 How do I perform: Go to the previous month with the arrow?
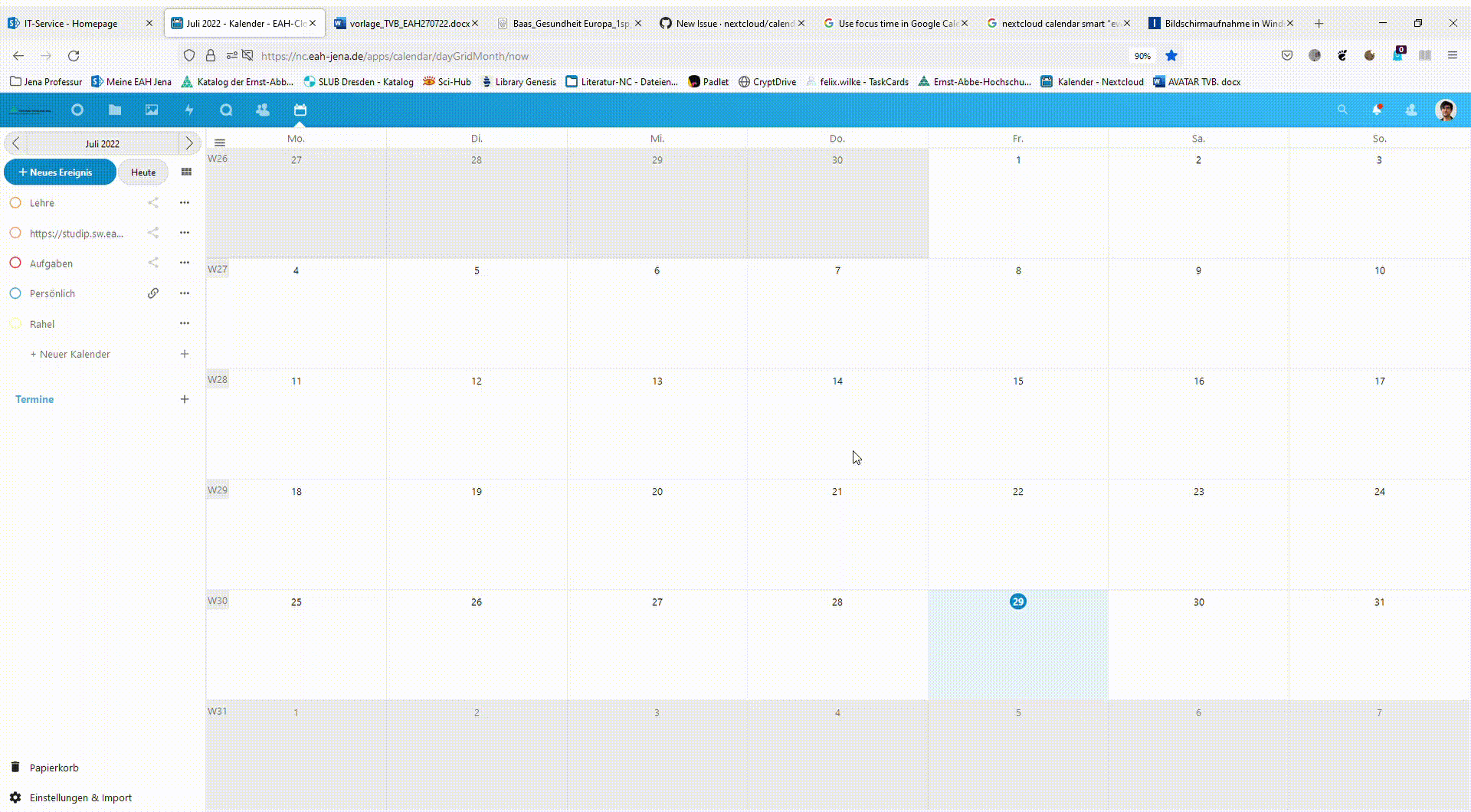tap(15, 143)
